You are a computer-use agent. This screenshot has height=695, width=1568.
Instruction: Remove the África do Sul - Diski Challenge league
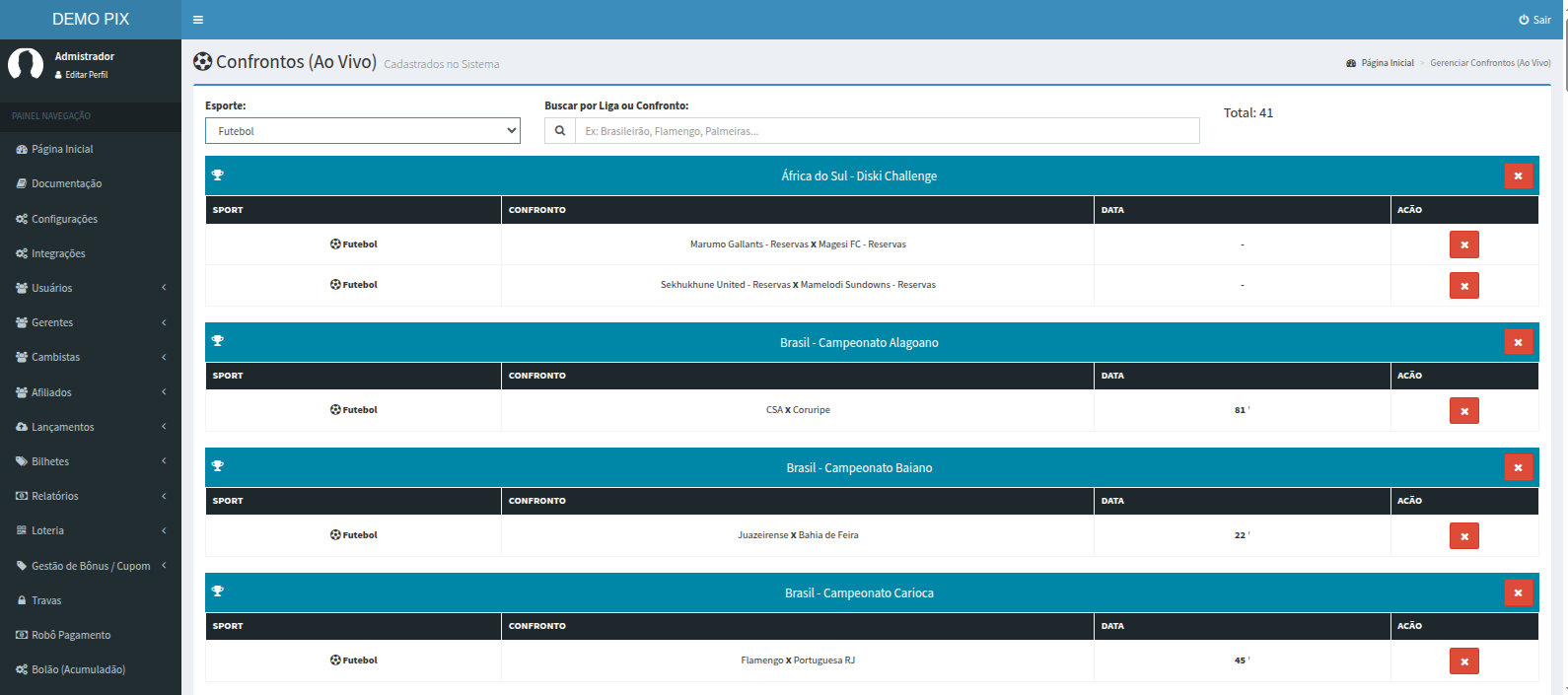coord(1518,176)
